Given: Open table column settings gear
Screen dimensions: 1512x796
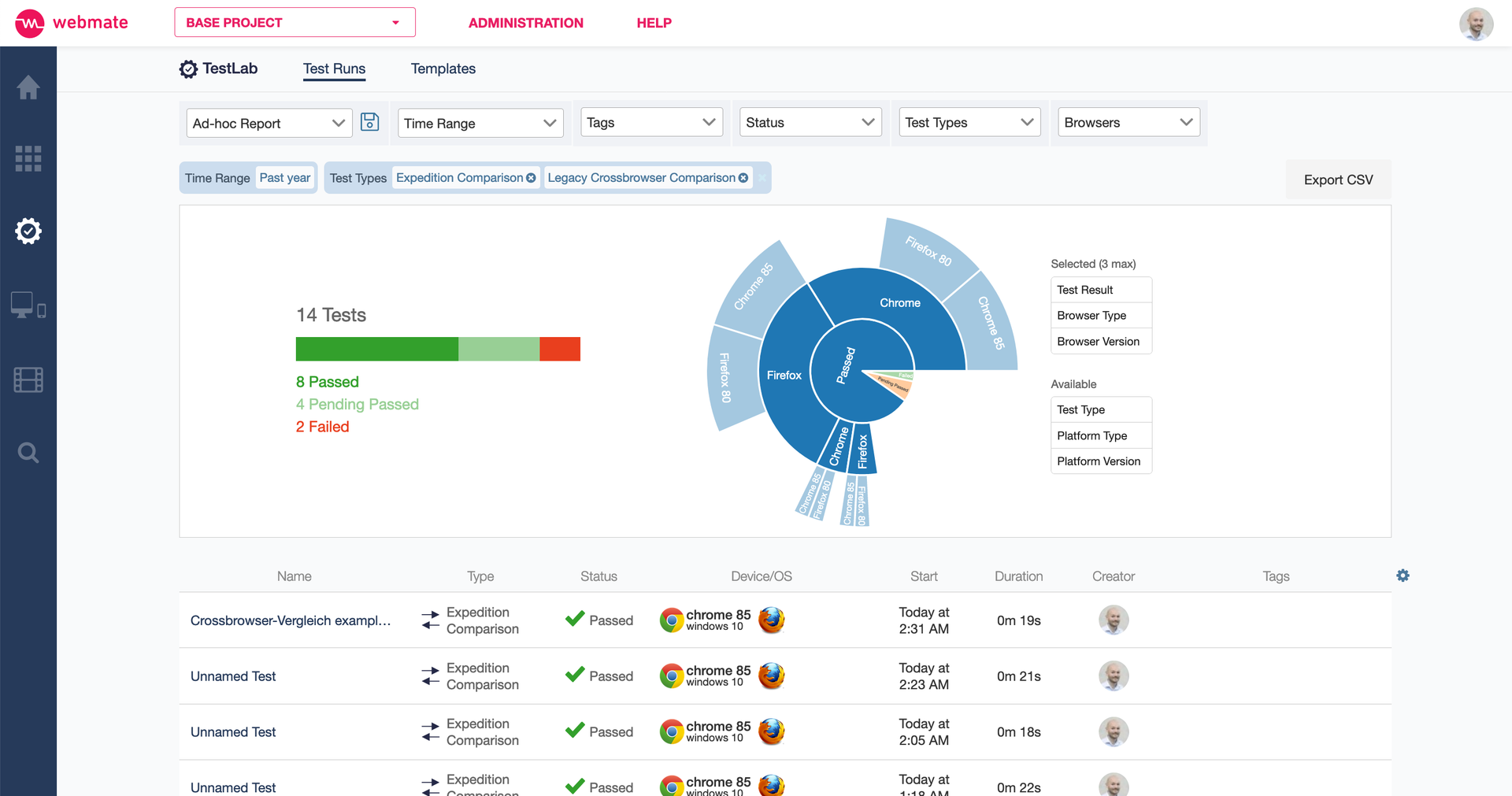Looking at the screenshot, I should [1403, 576].
